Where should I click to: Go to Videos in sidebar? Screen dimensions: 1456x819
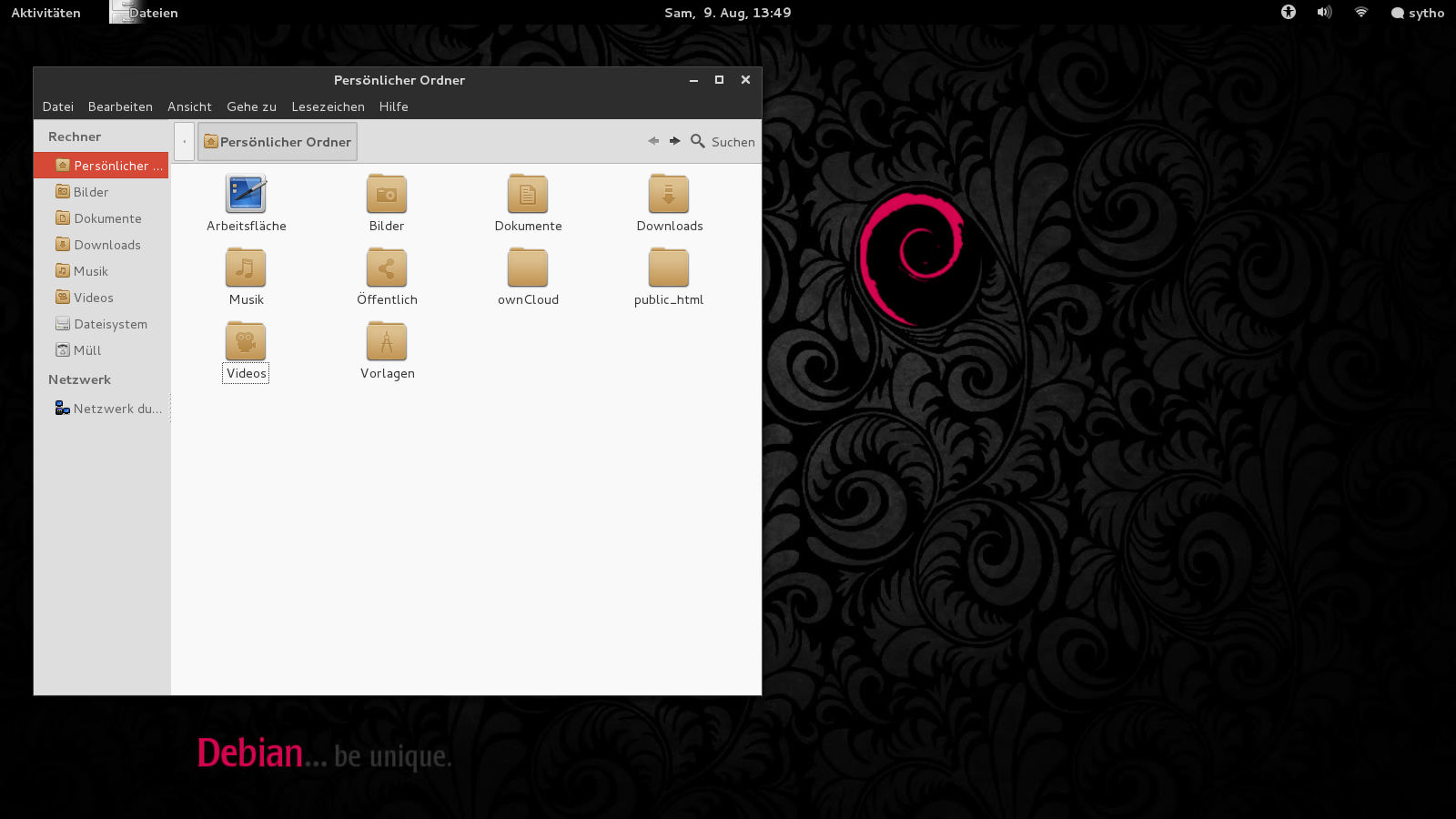[x=101, y=298]
